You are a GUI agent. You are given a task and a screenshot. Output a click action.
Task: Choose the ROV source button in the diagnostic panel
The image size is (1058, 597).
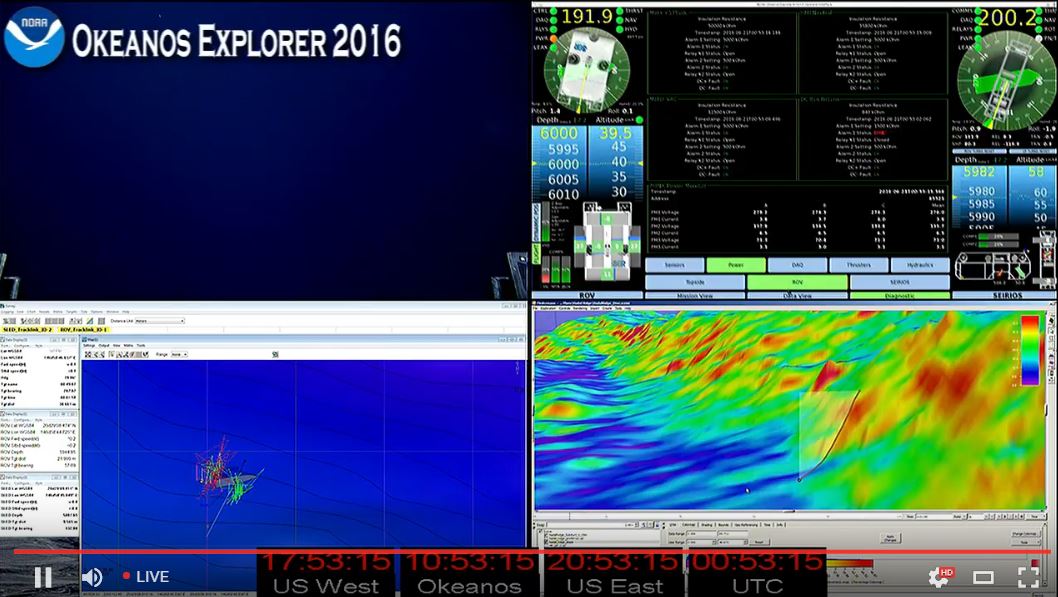point(797,282)
